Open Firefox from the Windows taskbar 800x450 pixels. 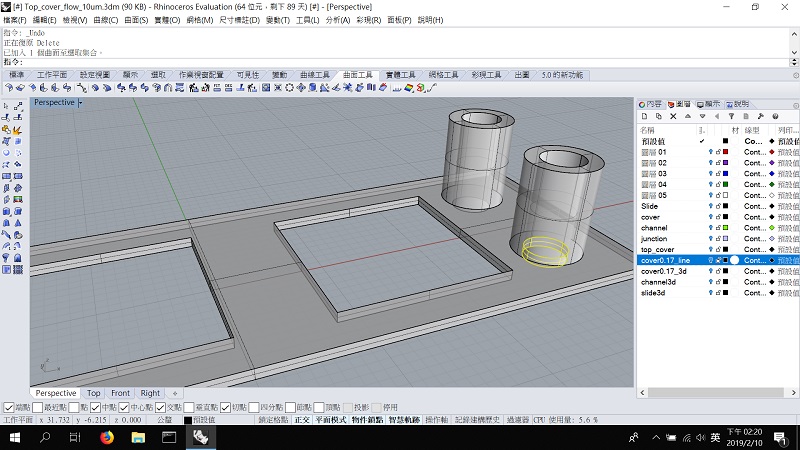click(109, 438)
